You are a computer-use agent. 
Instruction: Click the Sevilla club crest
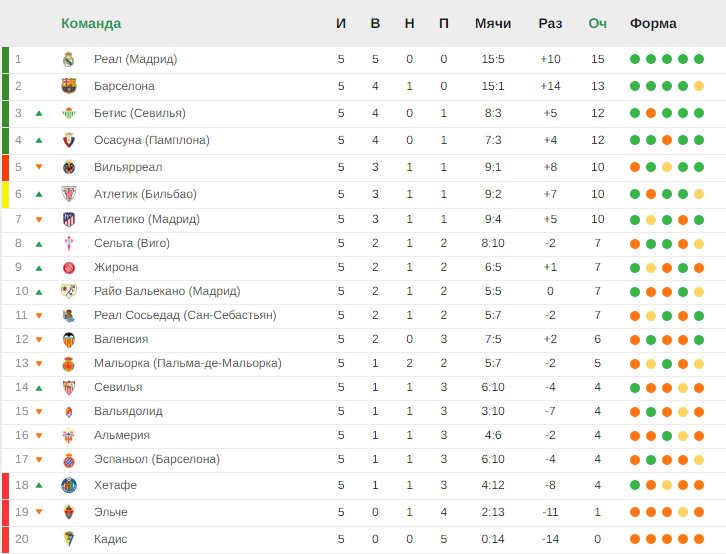[x=69, y=387]
